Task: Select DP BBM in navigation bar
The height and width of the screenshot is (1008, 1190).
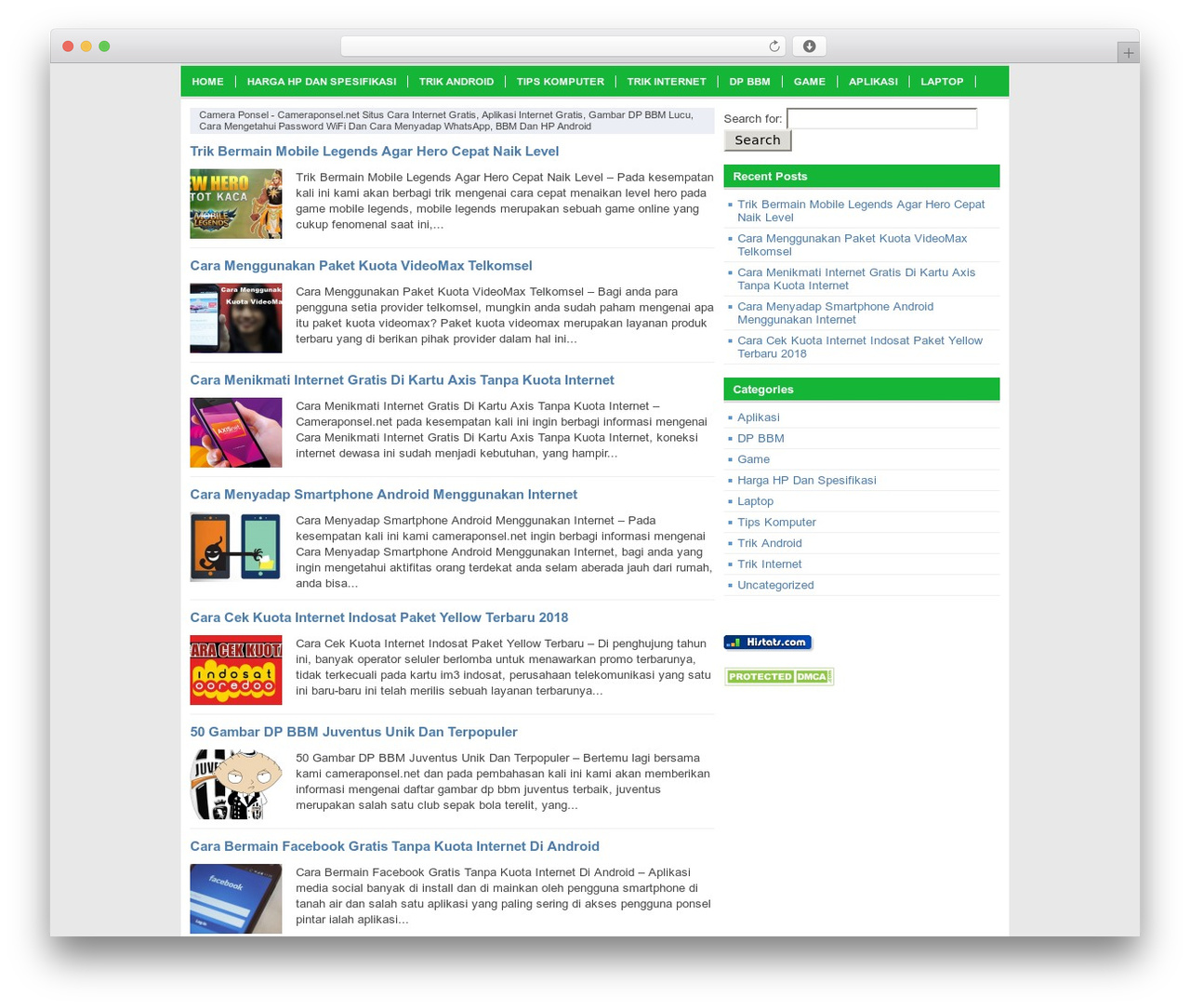Action: [x=749, y=82]
